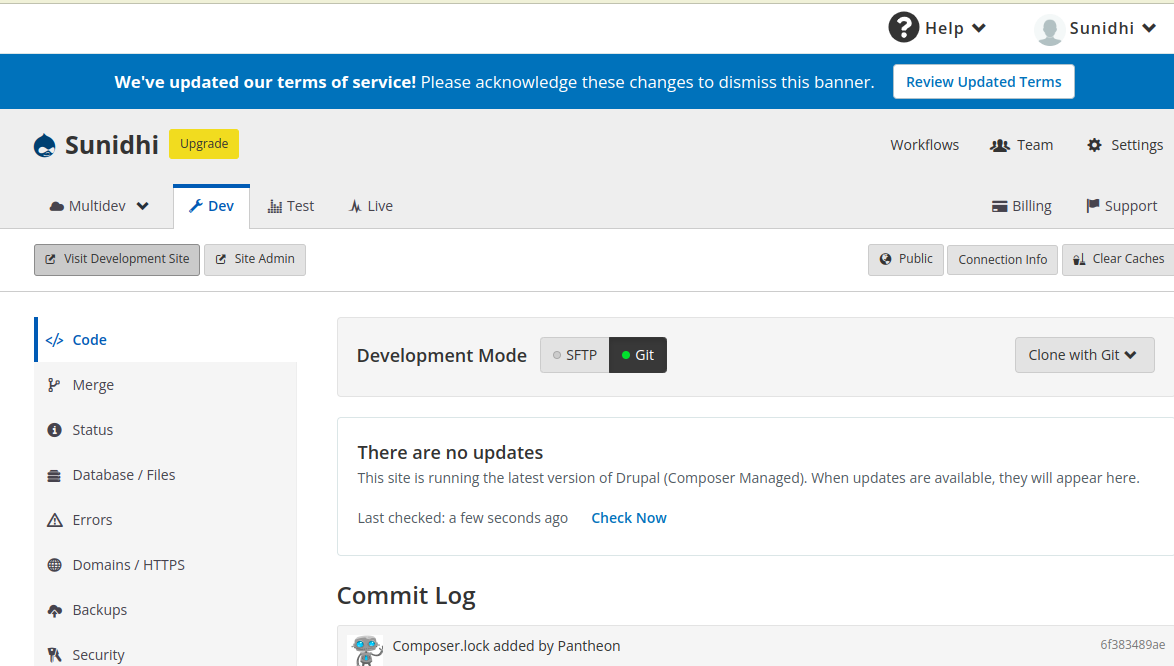Open the Billing tab

click(x=1022, y=207)
